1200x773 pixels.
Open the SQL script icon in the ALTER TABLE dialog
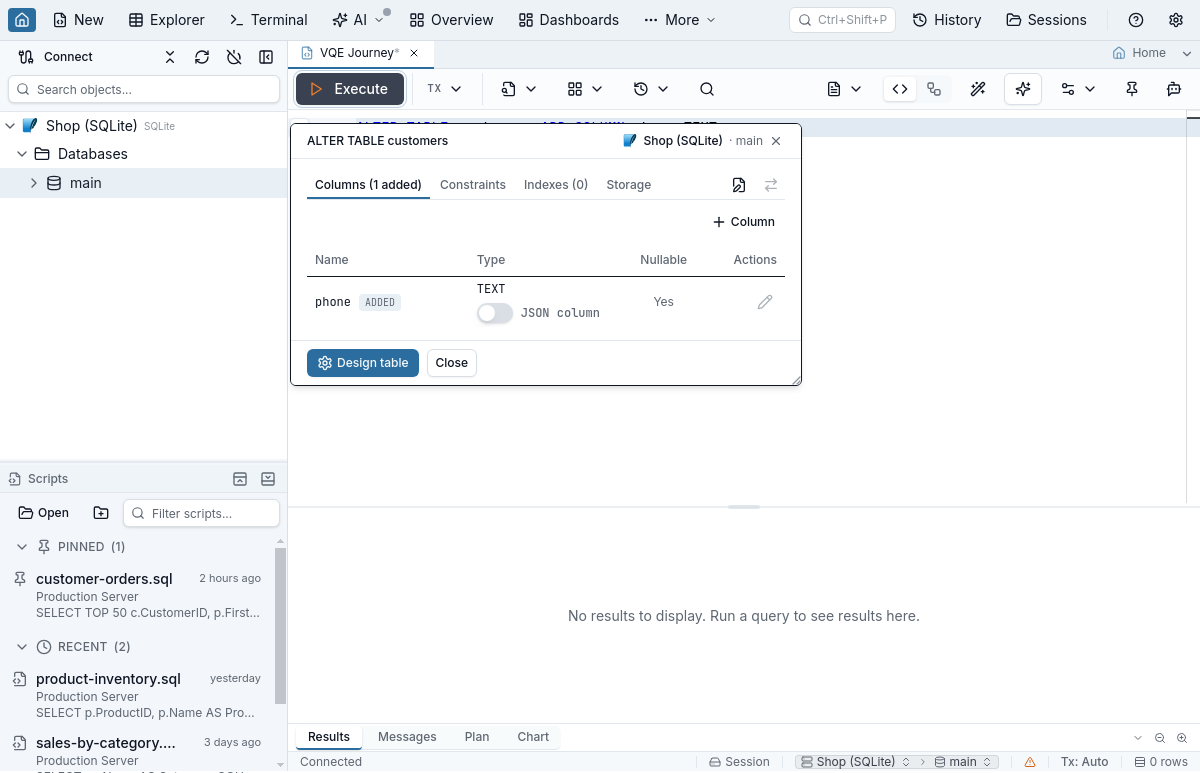pos(739,185)
